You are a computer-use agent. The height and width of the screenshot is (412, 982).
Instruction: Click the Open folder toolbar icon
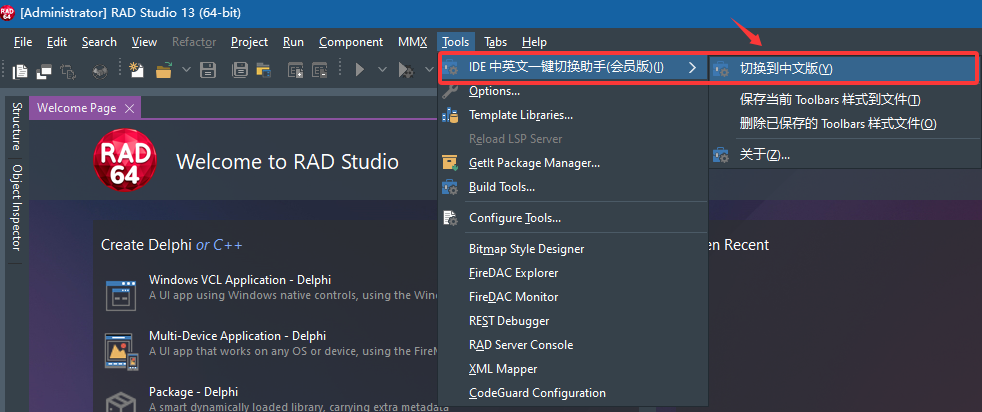162,70
